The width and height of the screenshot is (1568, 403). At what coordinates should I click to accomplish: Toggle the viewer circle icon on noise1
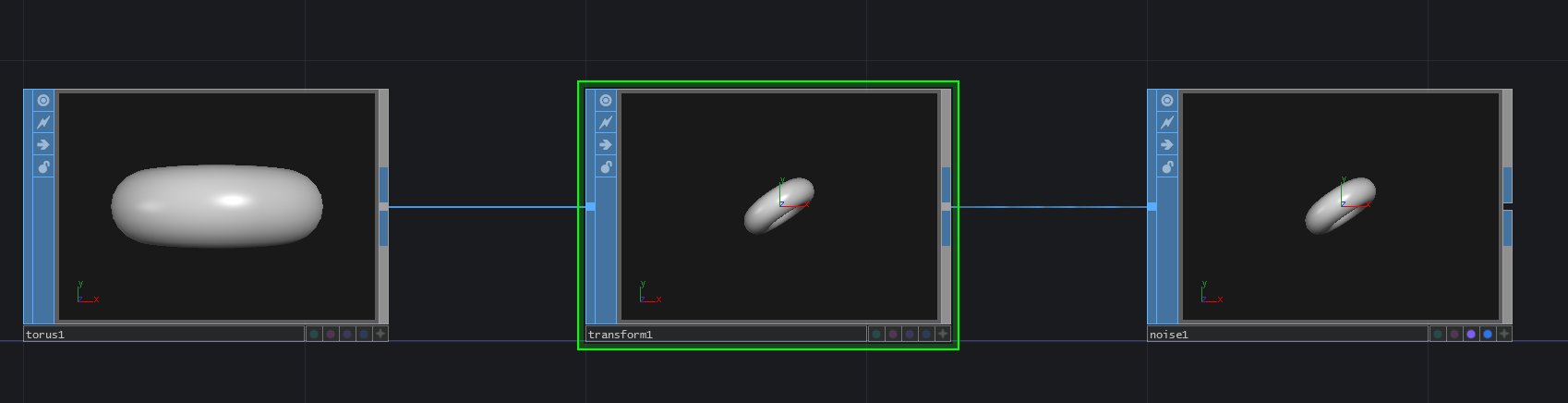pyautogui.click(x=1167, y=100)
